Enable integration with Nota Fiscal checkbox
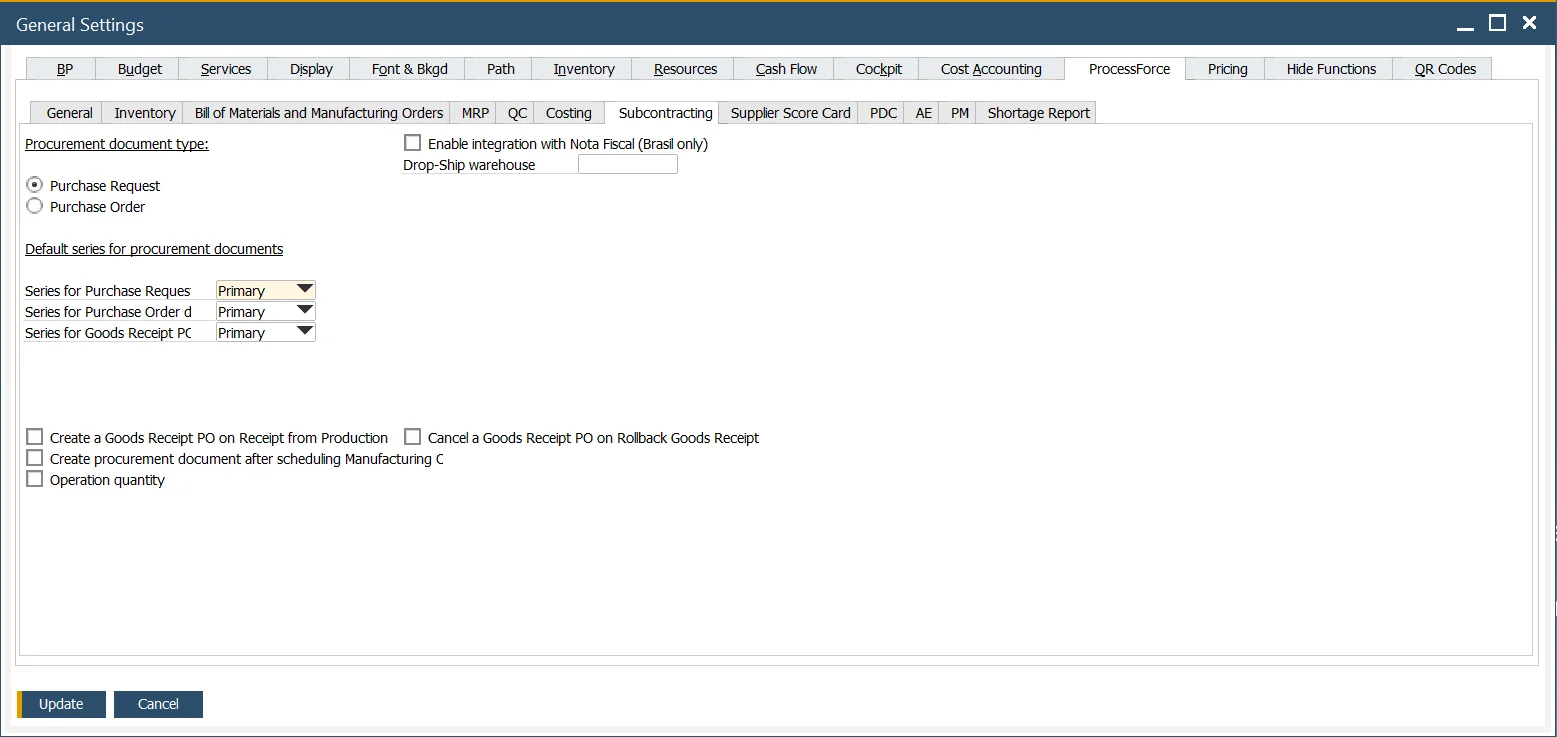The height and width of the screenshot is (737, 1557). (x=412, y=142)
